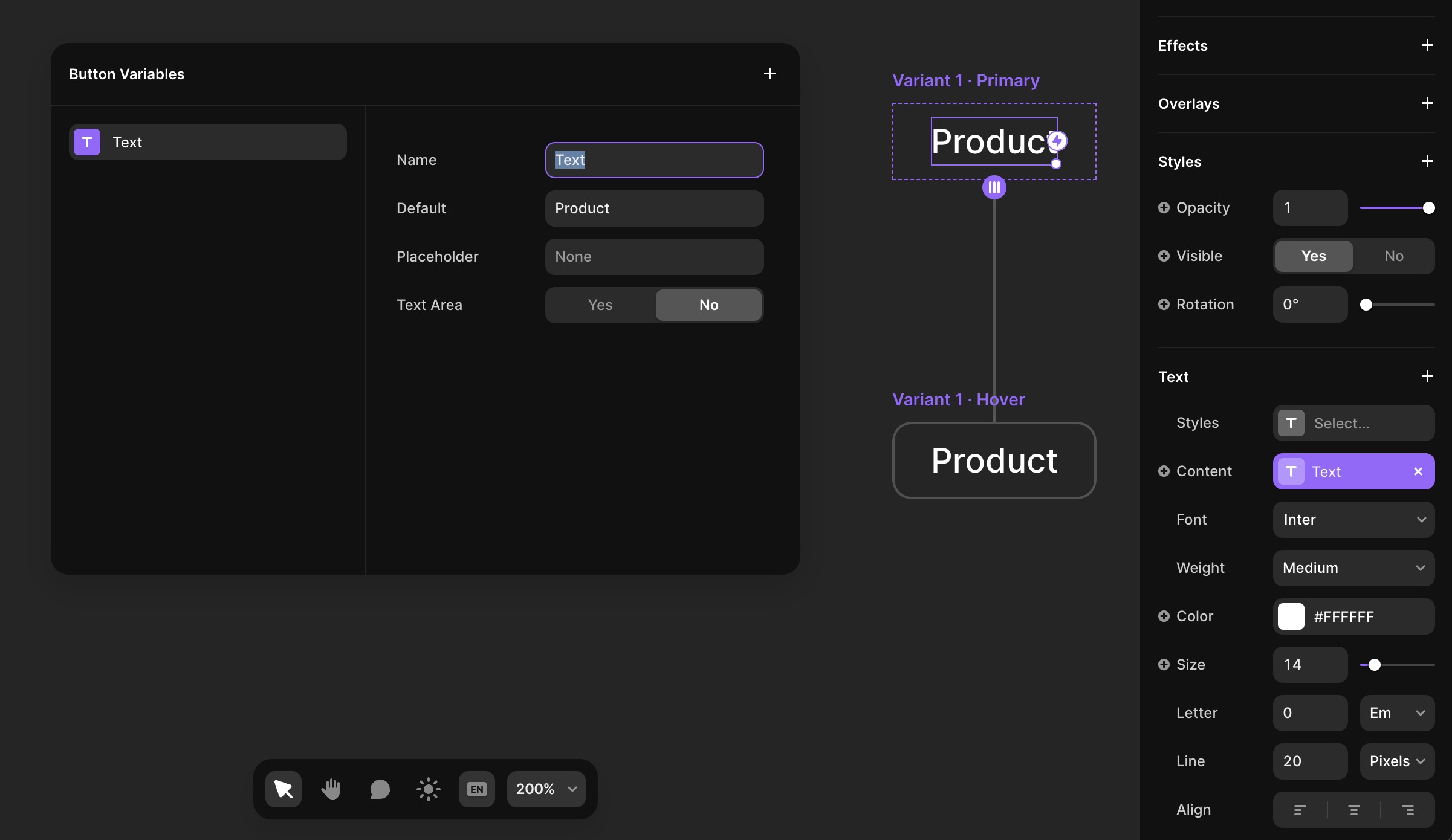
Task: Center-align the text
Action: [x=1354, y=810]
